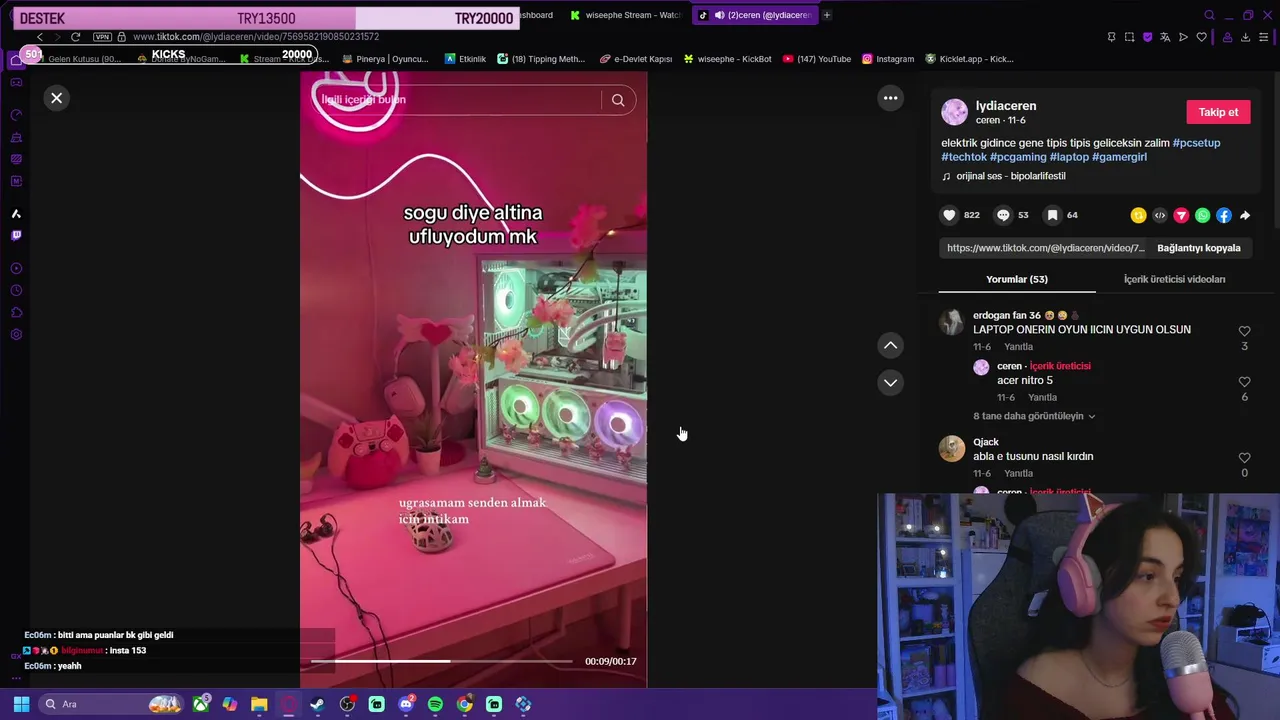The image size is (1280, 720).
Task: Click browser back arrow
Action: point(40,37)
